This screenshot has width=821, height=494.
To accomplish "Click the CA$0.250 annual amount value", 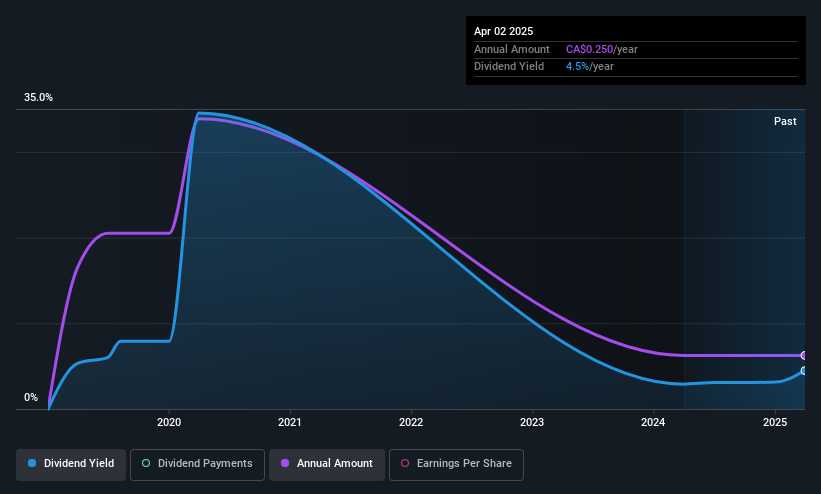I will coord(589,49).
